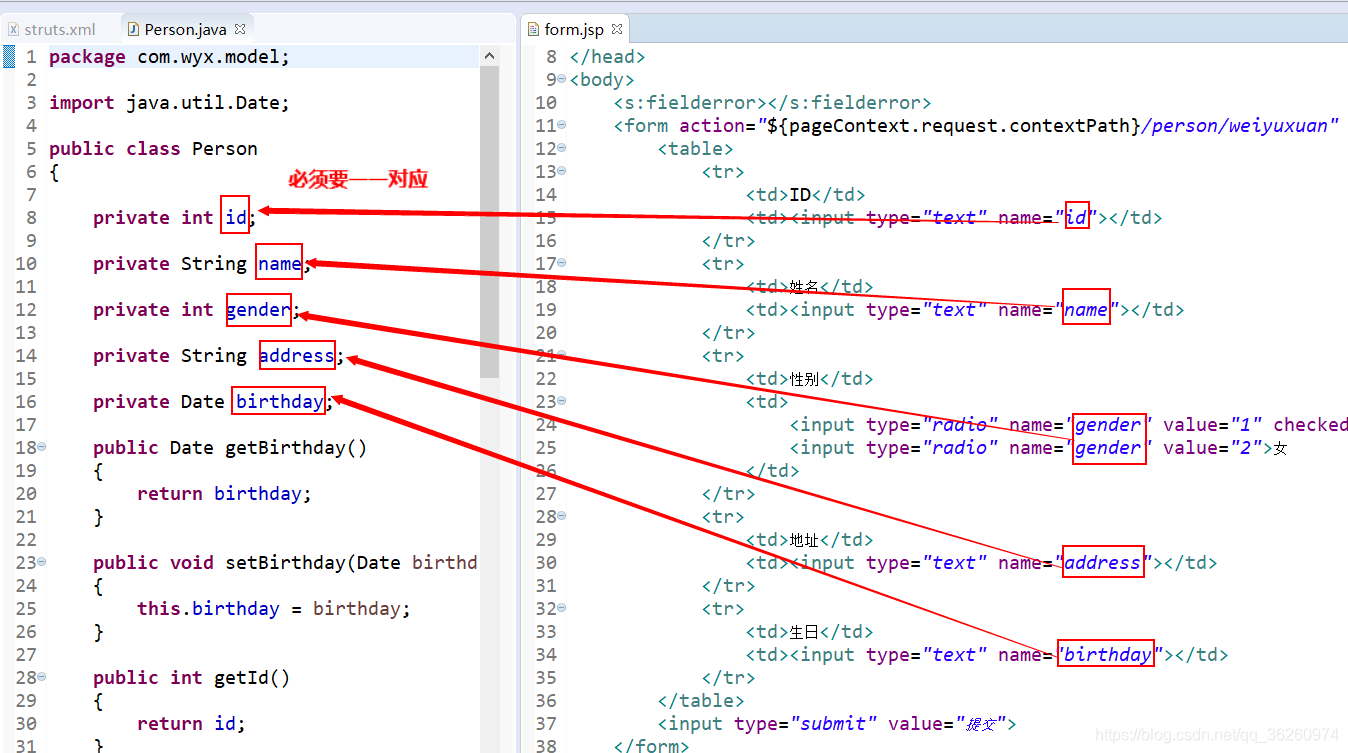Click the '</form>' closing tag

click(651, 746)
